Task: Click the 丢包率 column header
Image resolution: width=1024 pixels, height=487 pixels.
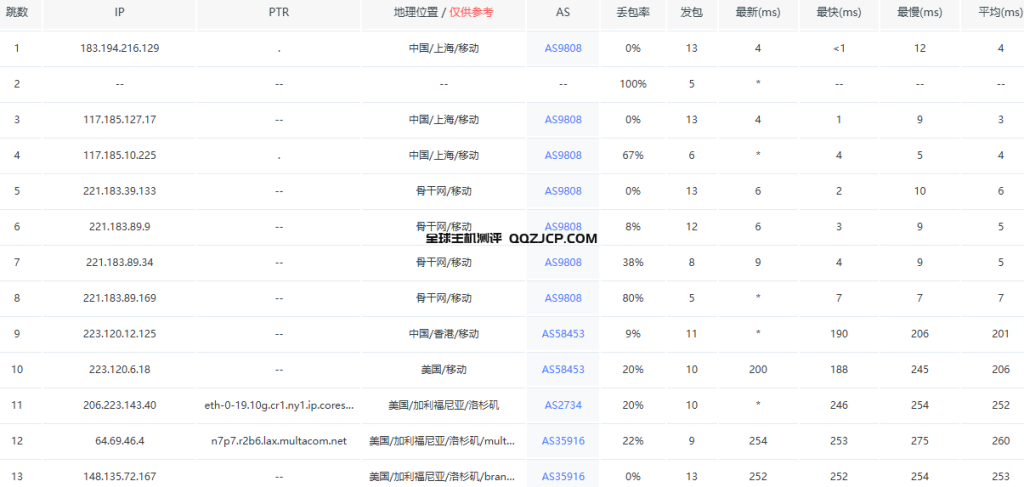Action: tap(632, 12)
